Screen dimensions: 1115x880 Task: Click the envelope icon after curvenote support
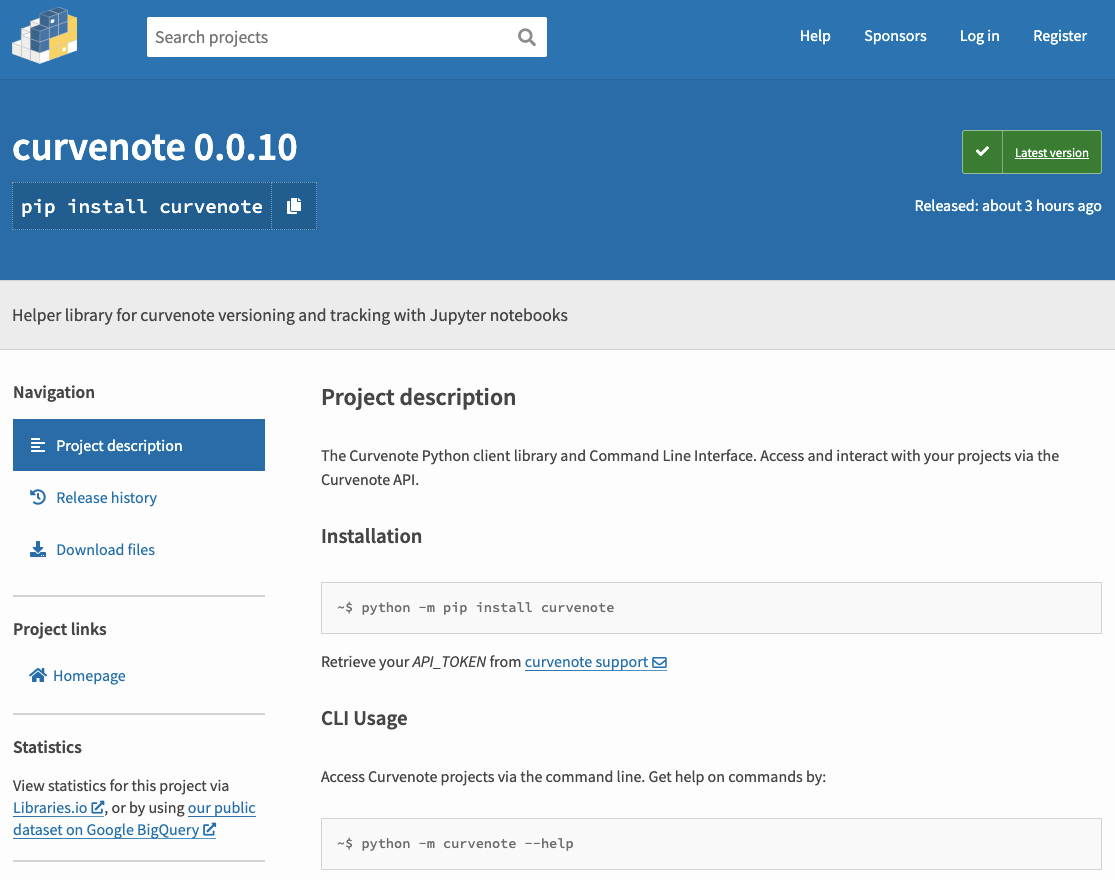click(659, 662)
